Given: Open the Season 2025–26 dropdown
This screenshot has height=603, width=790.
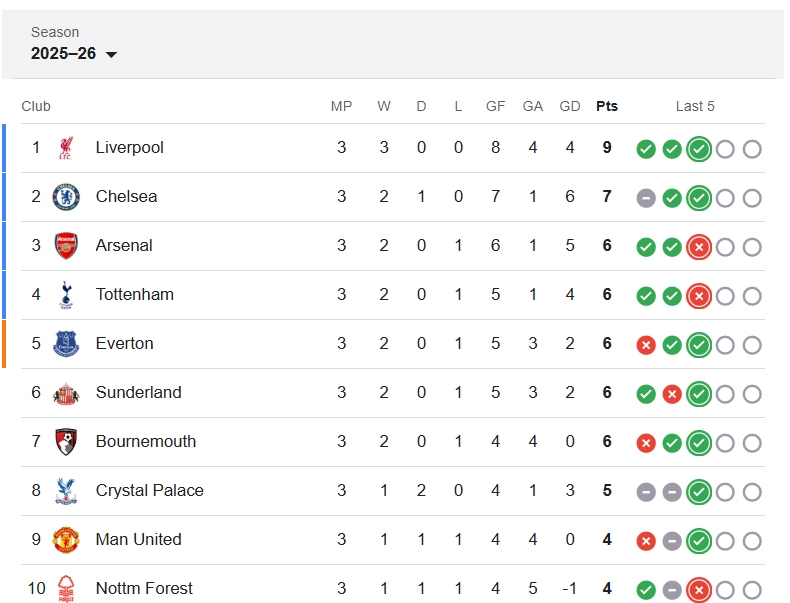Looking at the screenshot, I should click(x=74, y=54).
